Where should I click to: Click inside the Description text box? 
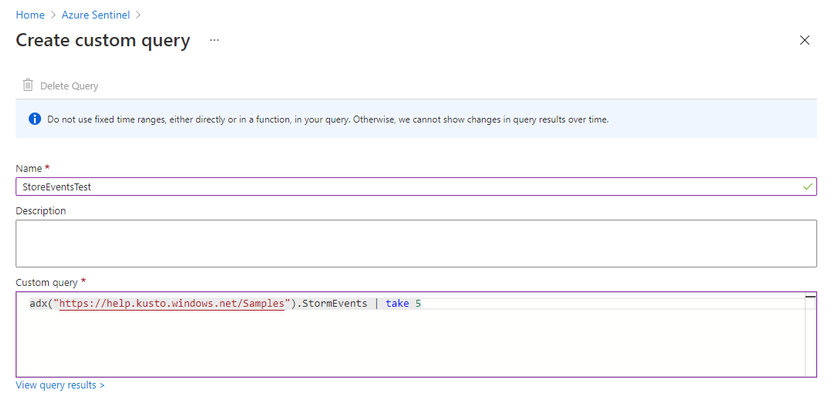416,244
